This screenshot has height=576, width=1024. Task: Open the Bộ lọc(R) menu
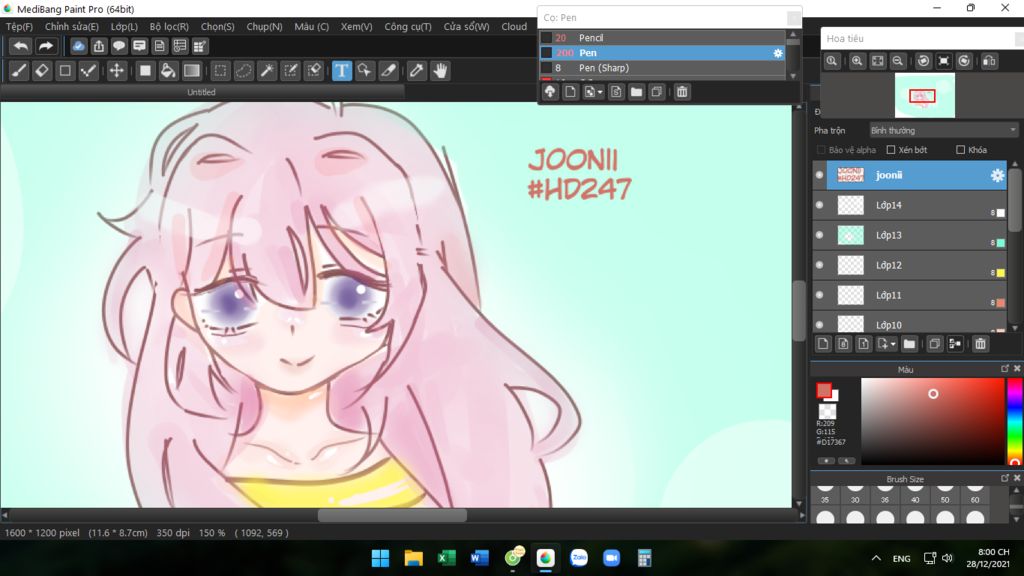coord(169,27)
